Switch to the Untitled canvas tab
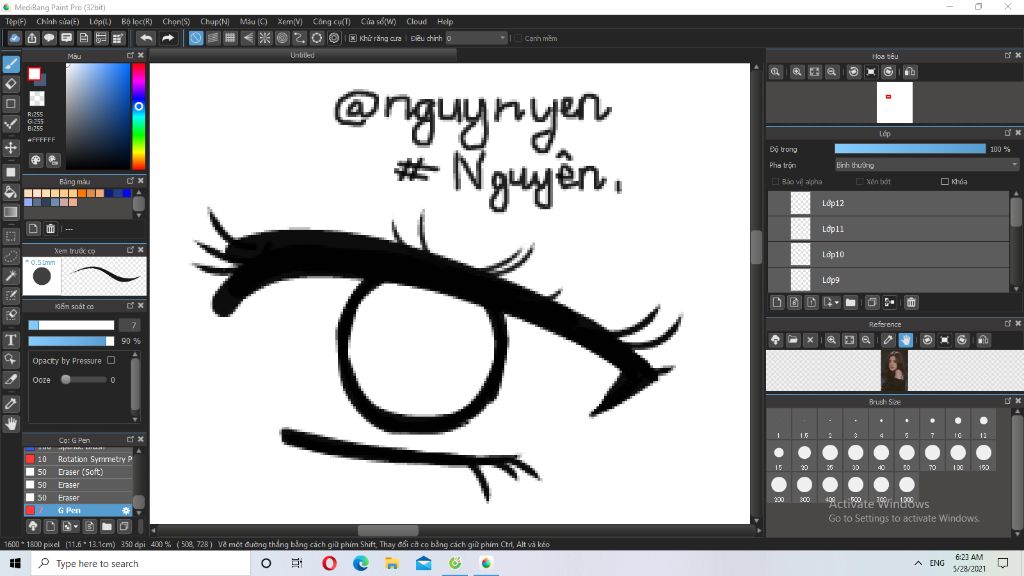 pos(302,55)
